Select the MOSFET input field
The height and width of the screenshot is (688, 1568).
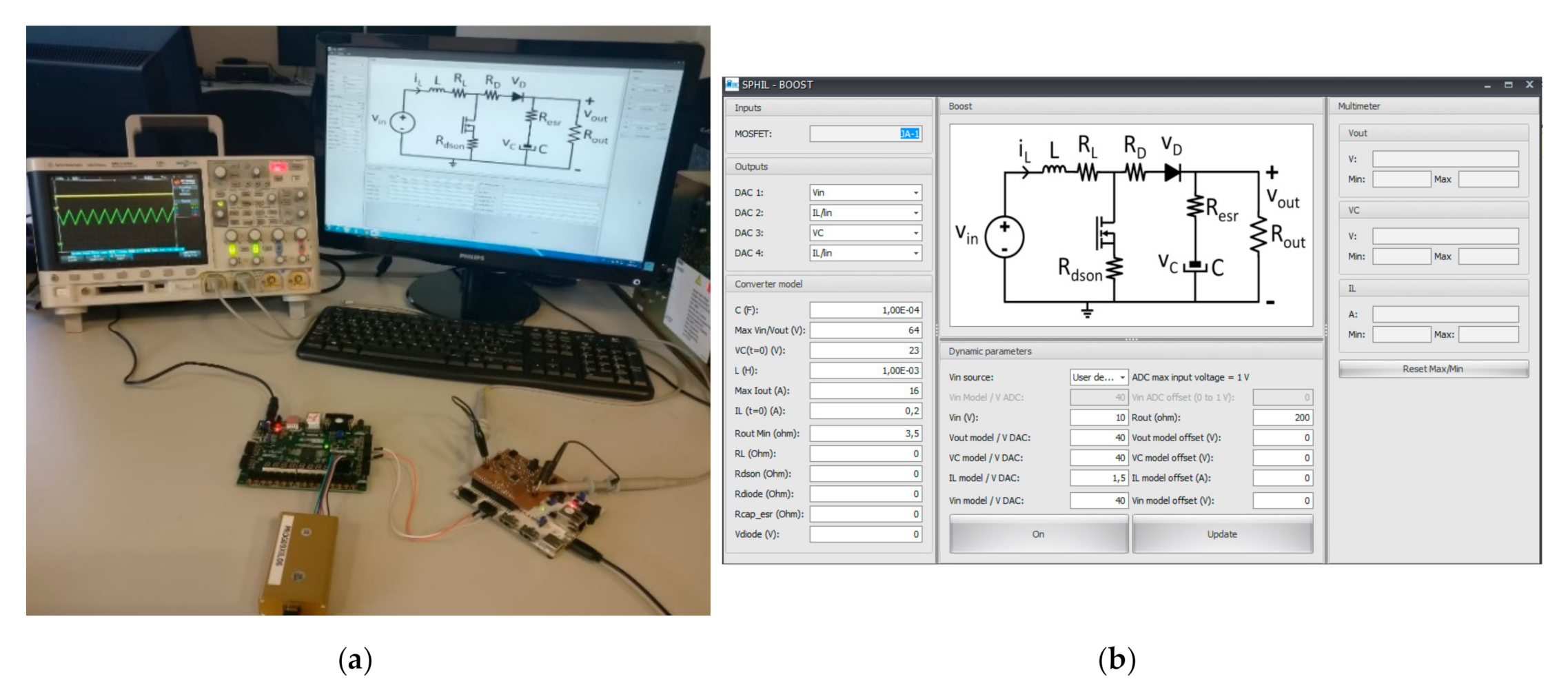[x=864, y=132]
